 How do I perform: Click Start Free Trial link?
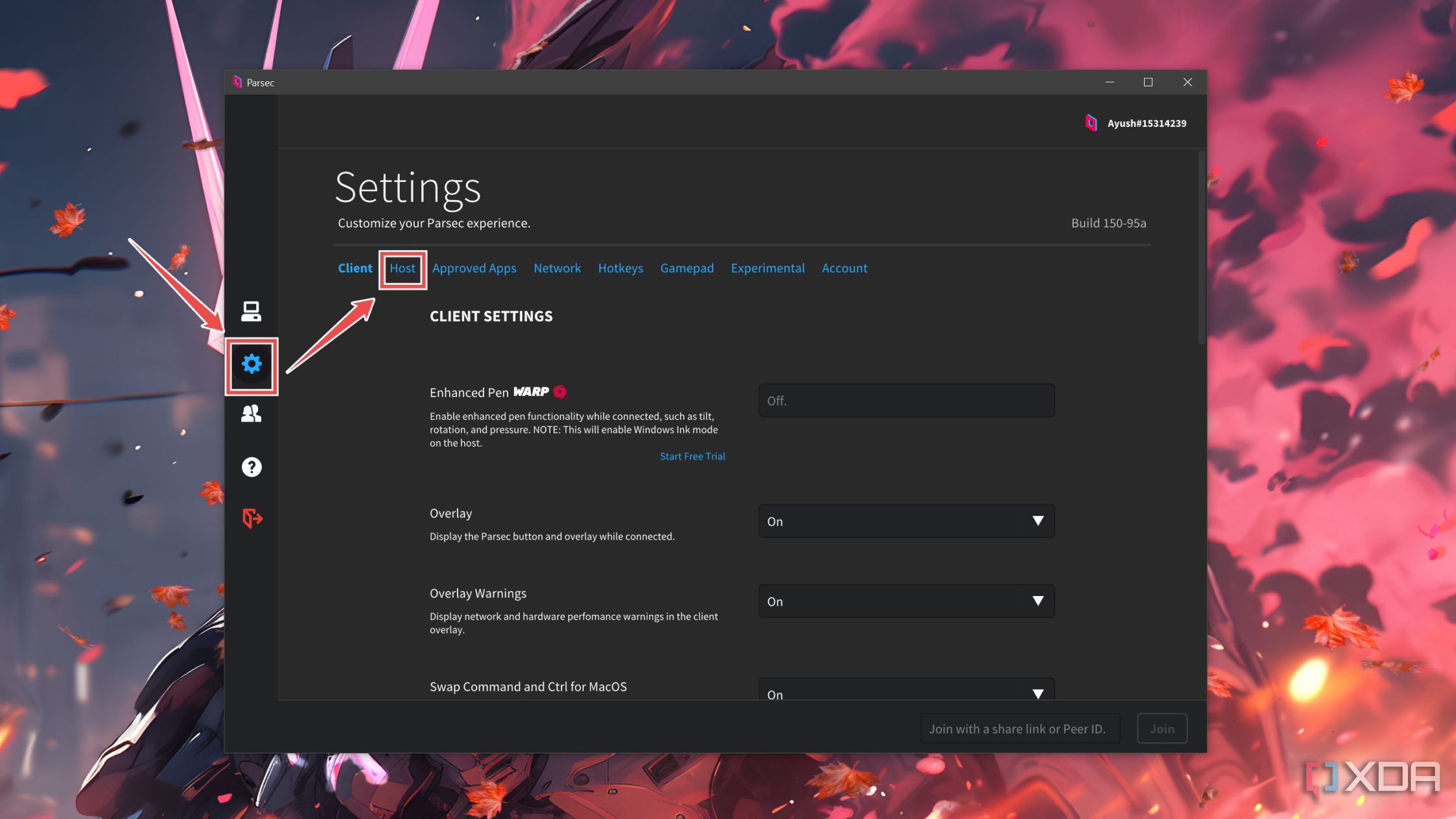coord(692,457)
